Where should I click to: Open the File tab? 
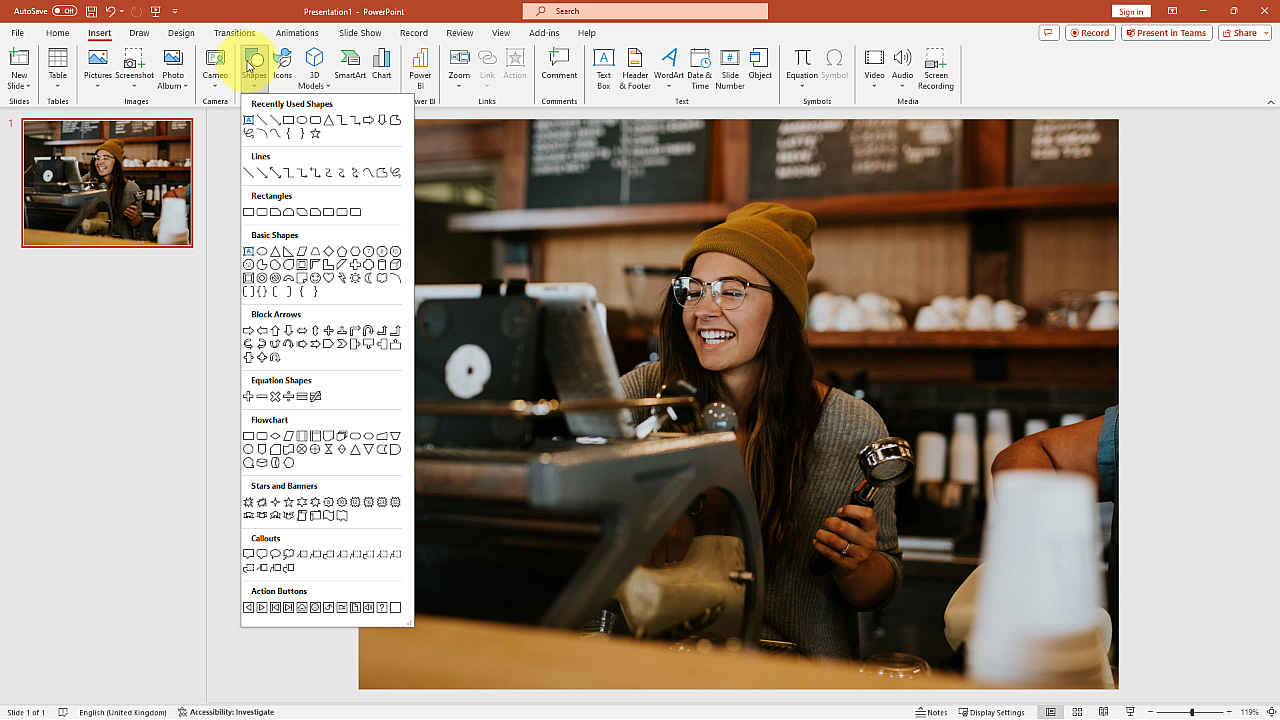pos(18,33)
